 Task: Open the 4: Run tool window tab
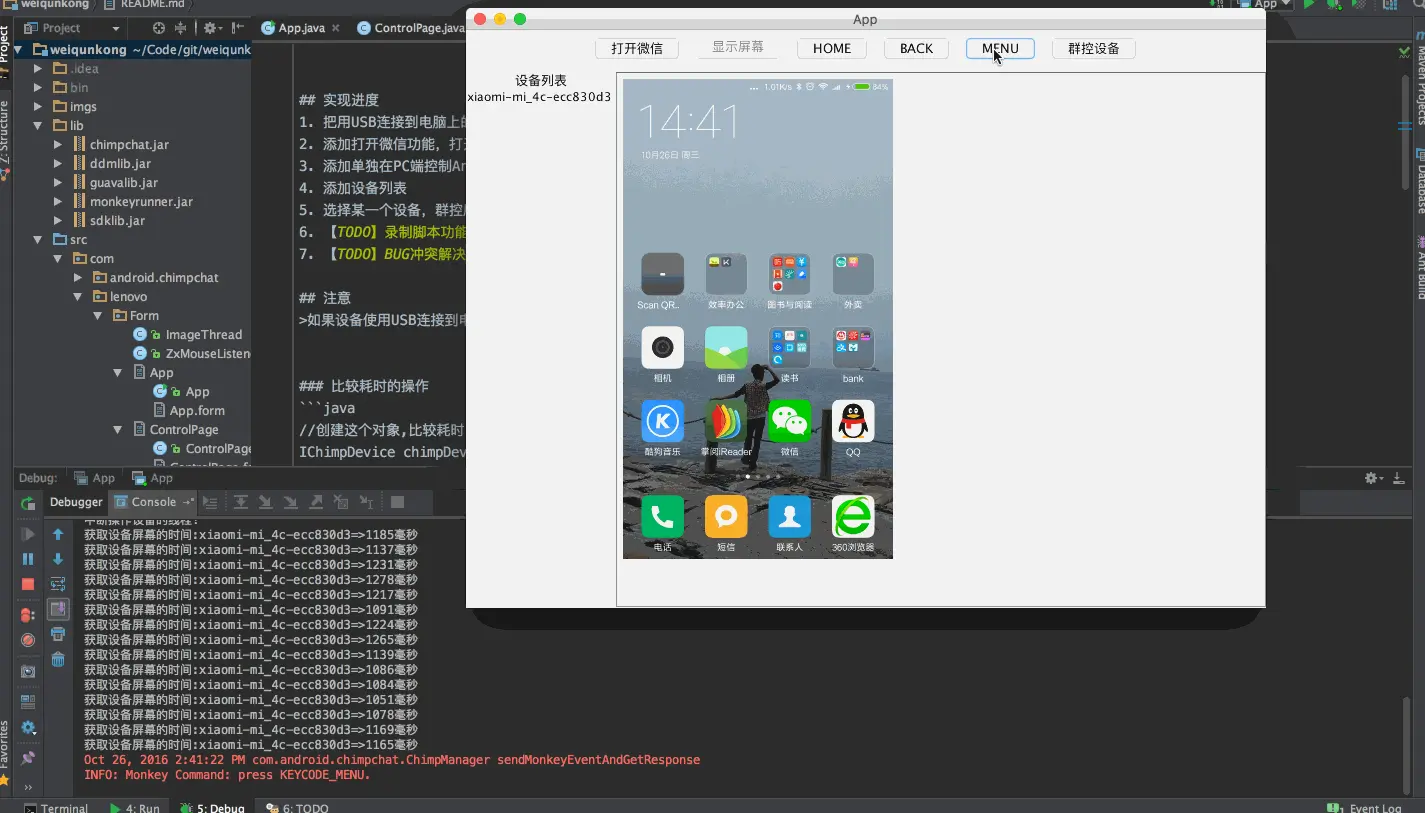pyautogui.click(x=135, y=807)
